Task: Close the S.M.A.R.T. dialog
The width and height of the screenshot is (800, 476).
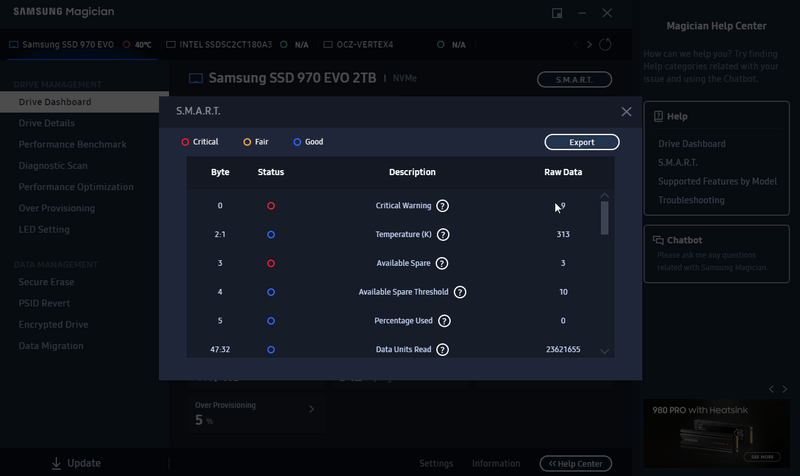Action: [x=626, y=112]
